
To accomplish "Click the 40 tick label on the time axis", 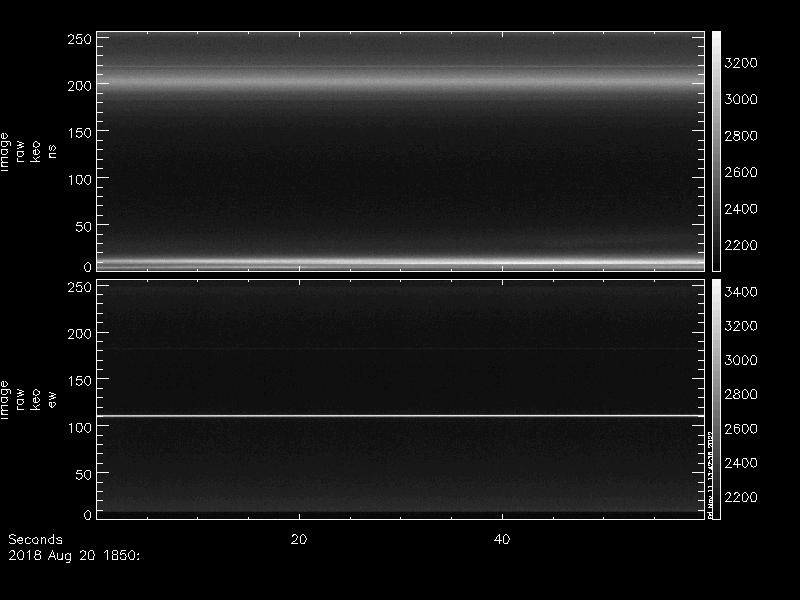I will tap(503, 539).
